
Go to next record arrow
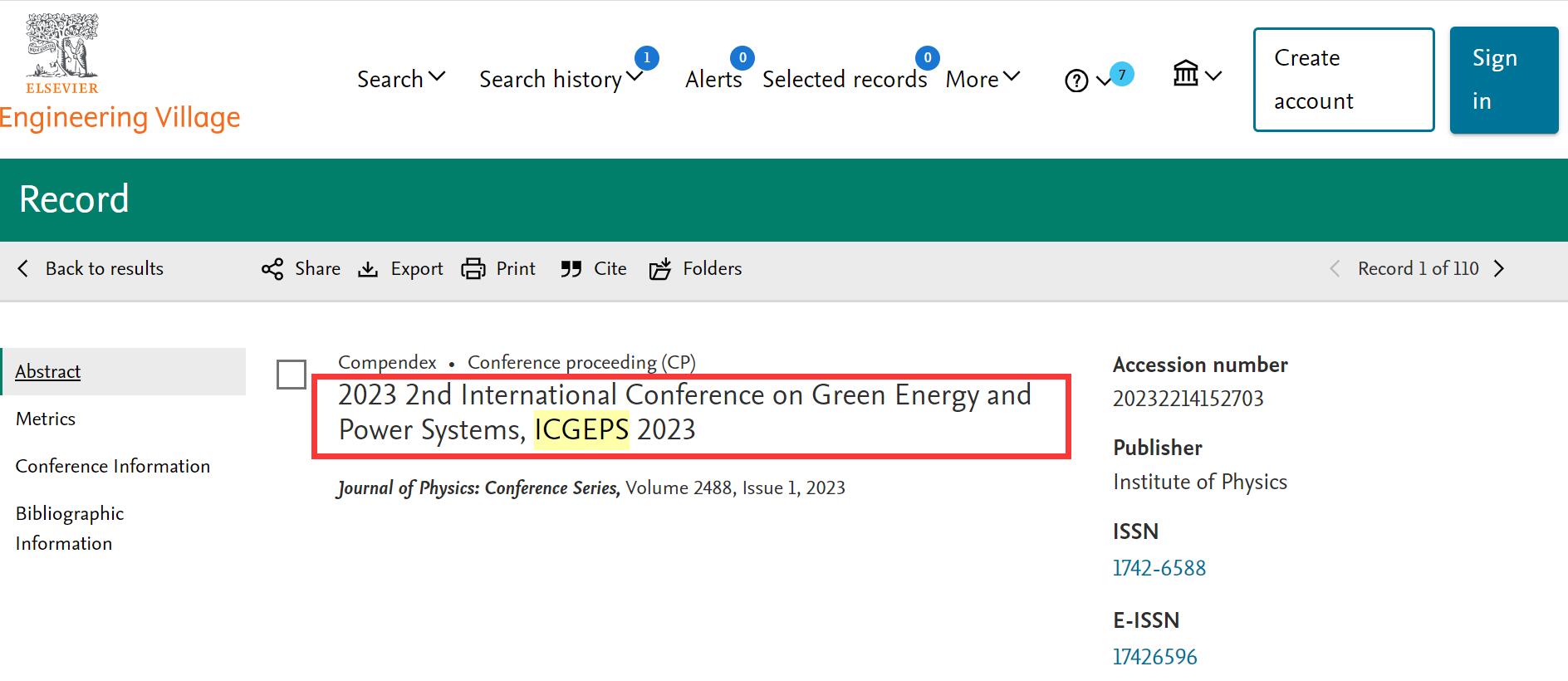tap(1499, 268)
